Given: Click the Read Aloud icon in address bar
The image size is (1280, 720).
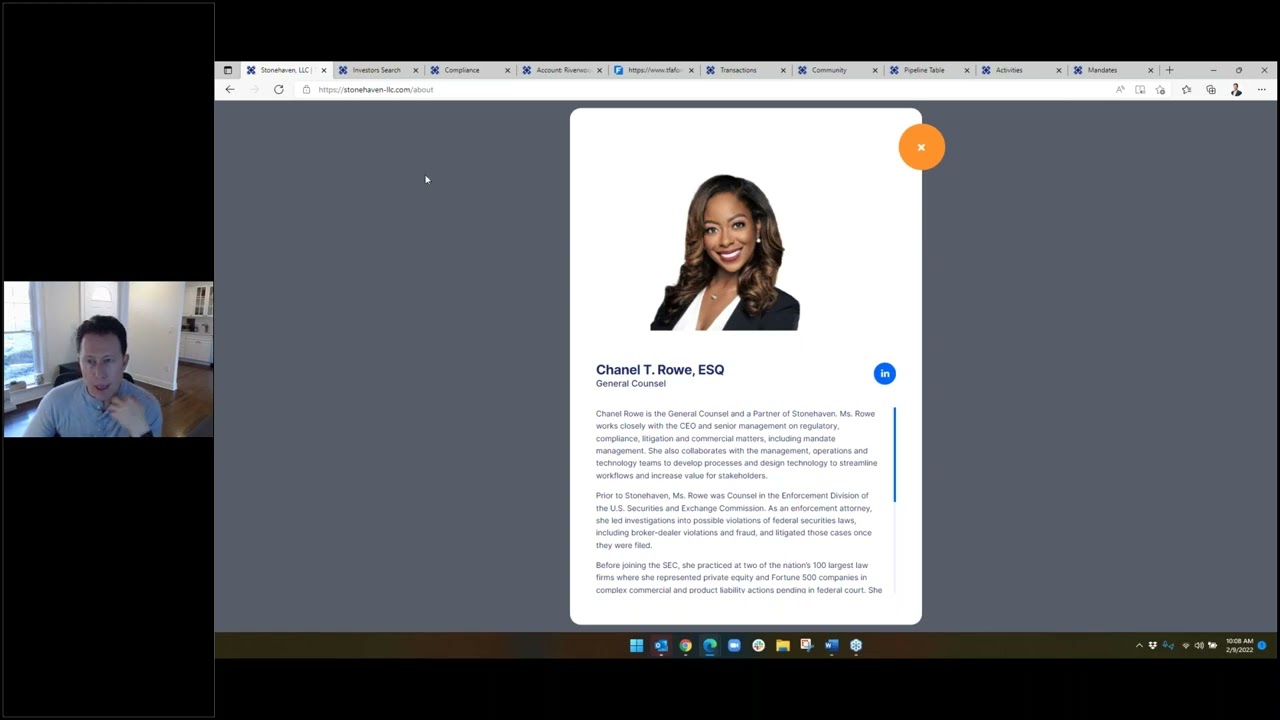Looking at the screenshot, I should tap(1120, 90).
